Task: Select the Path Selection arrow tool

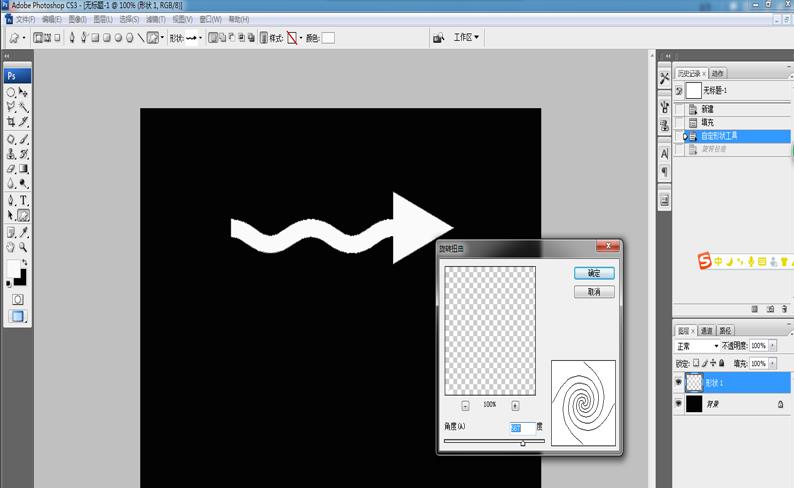Action: click(x=11, y=215)
